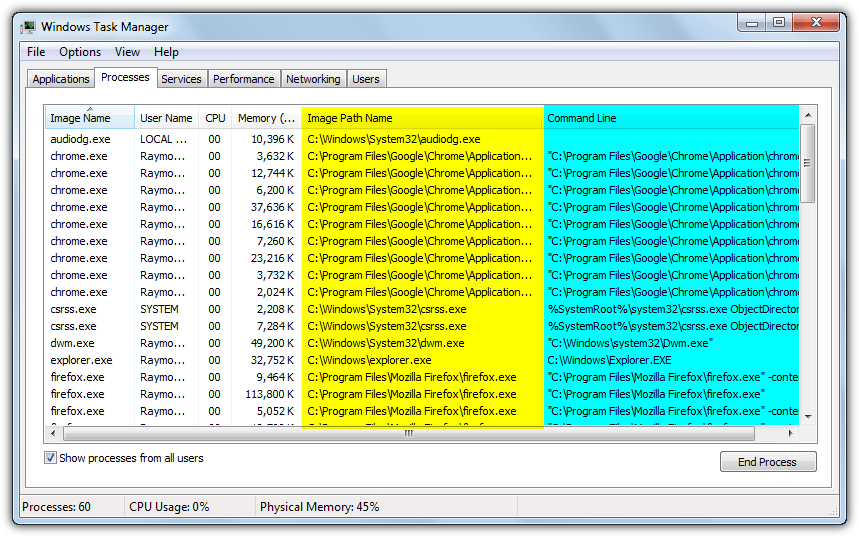Open the View menu
This screenshot has height=536, width=859.
[127, 52]
